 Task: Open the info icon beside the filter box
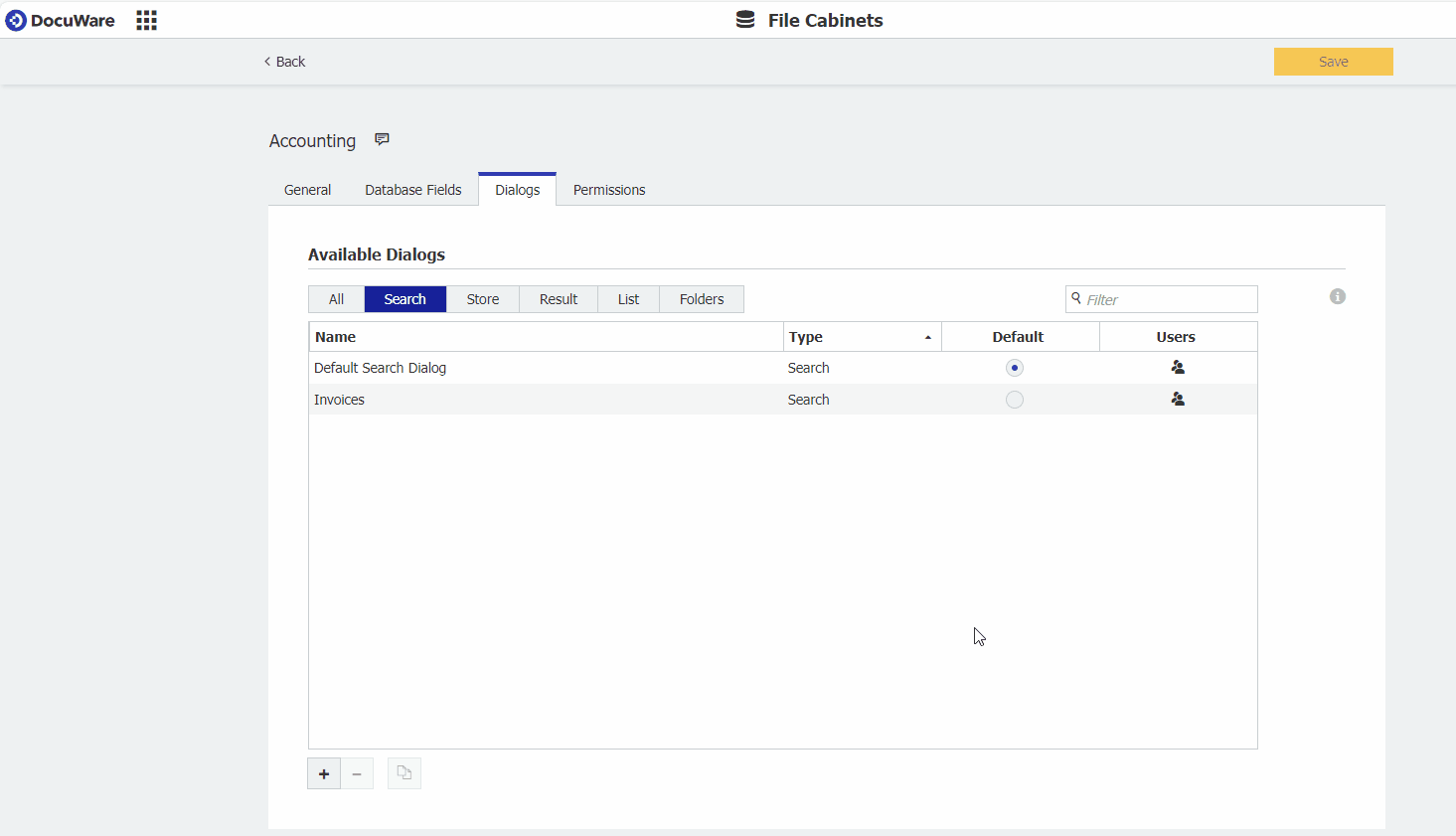coord(1337,296)
